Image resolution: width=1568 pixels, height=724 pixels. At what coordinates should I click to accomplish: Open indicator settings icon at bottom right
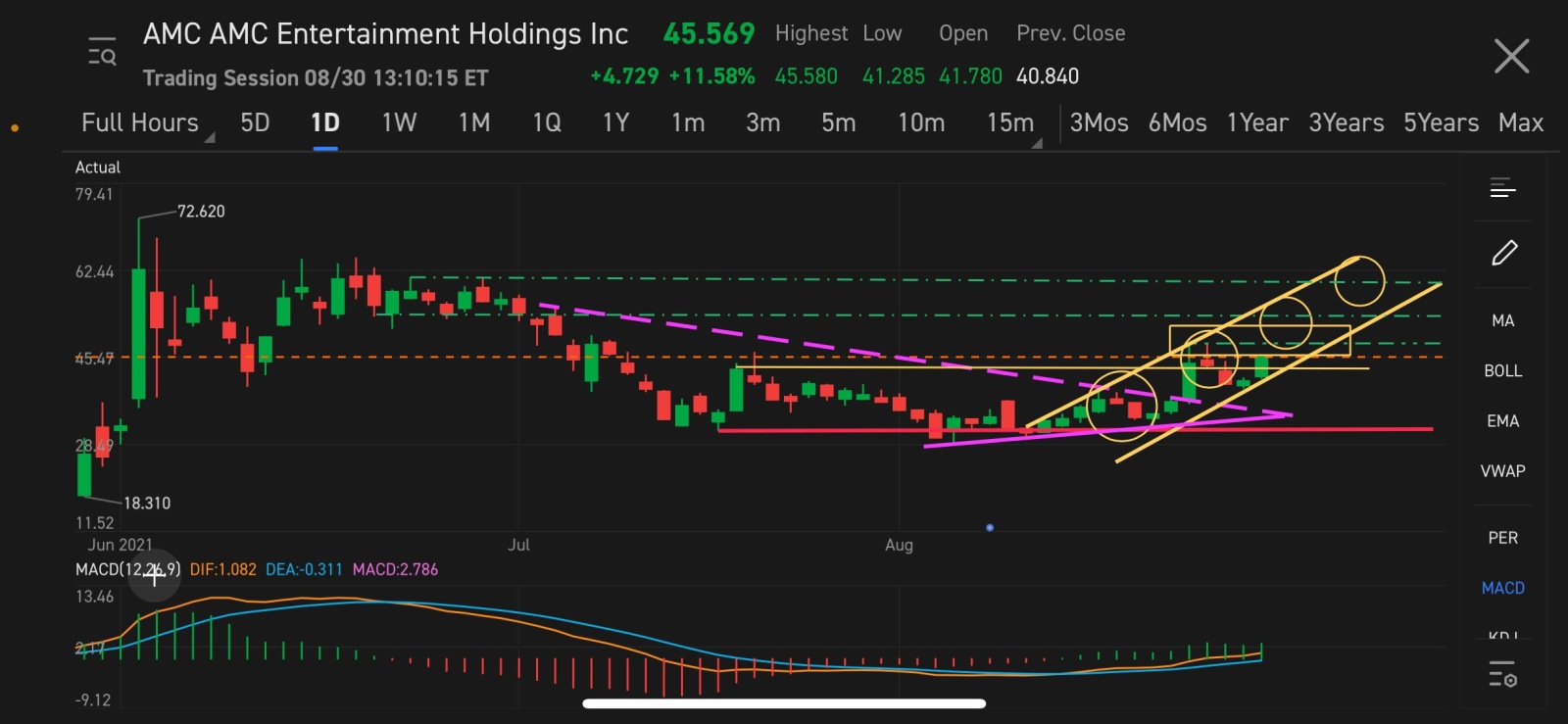pyautogui.click(x=1502, y=674)
